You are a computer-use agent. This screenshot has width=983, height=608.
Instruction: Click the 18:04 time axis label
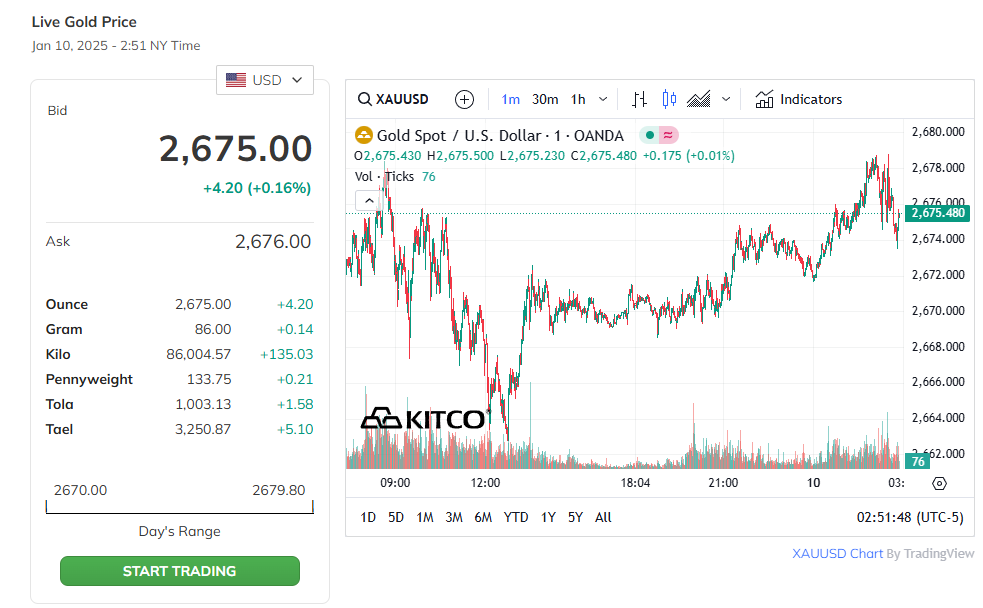(635, 483)
